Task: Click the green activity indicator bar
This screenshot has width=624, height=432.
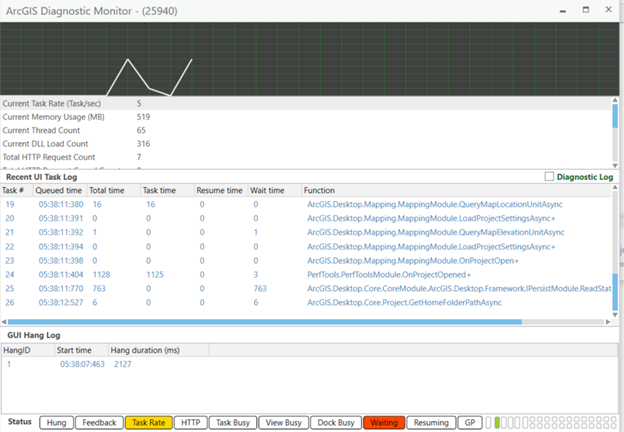Action: pos(497,422)
